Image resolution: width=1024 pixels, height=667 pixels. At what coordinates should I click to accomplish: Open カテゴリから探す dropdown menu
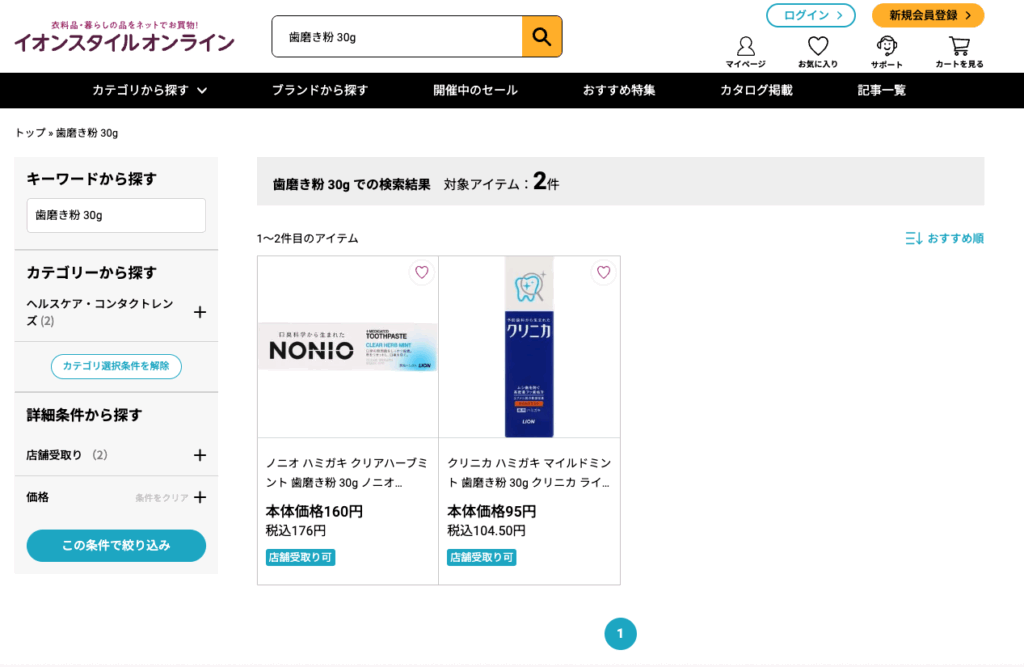point(150,90)
